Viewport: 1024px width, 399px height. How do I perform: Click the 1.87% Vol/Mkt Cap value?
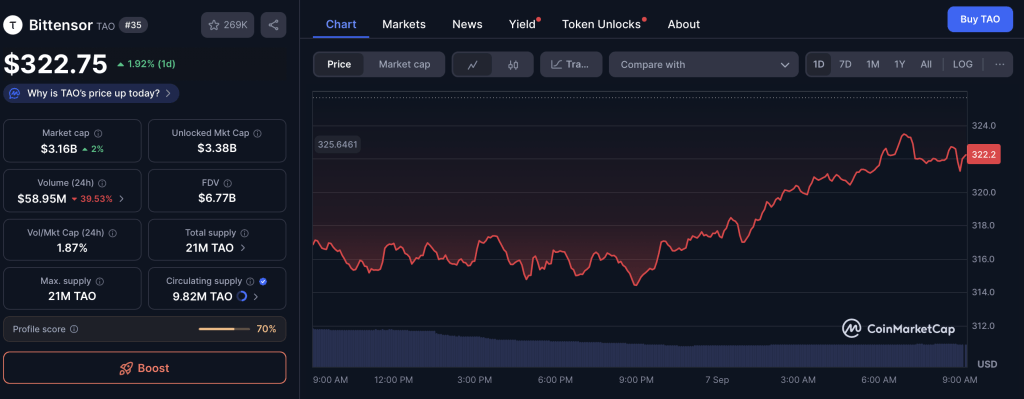tap(72, 248)
